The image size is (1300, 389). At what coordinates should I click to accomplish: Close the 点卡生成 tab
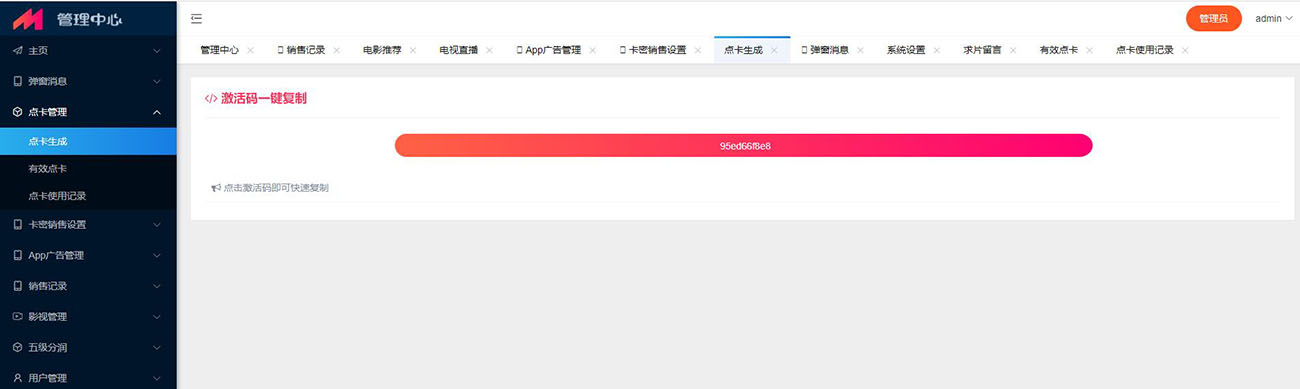[x=774, y=50]
